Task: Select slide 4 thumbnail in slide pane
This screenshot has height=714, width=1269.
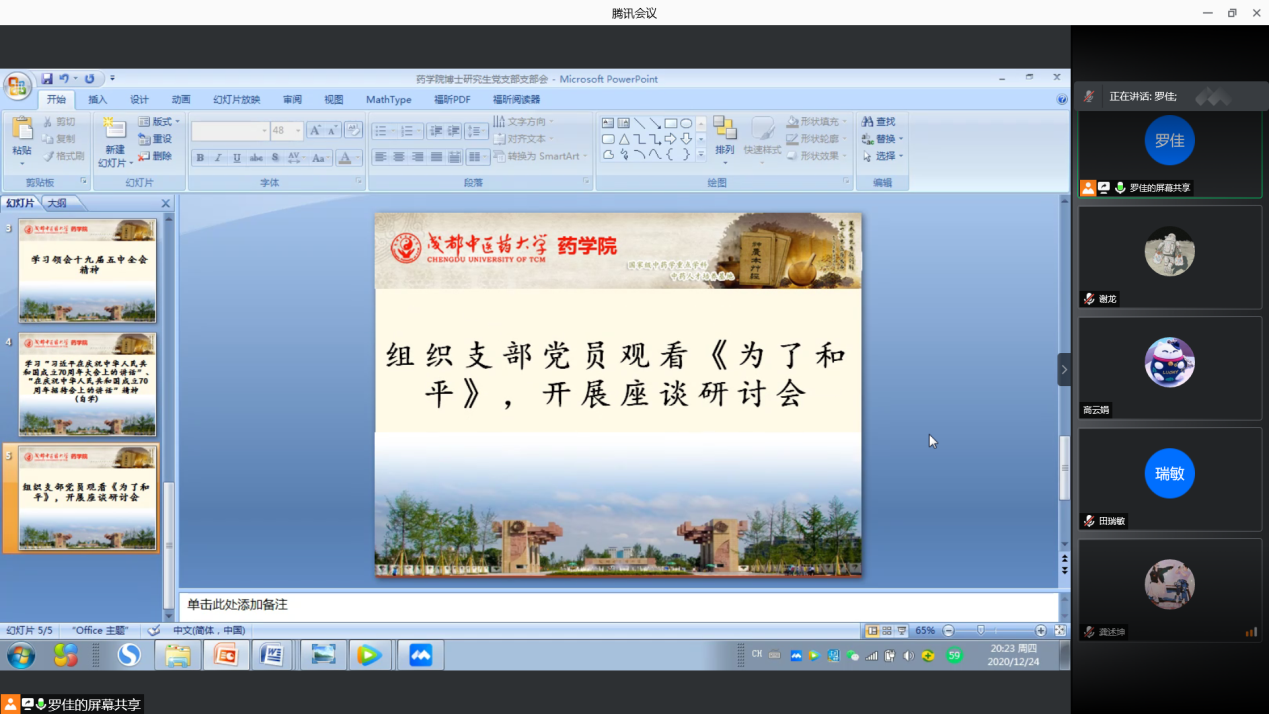Action: tap(87, 384)
